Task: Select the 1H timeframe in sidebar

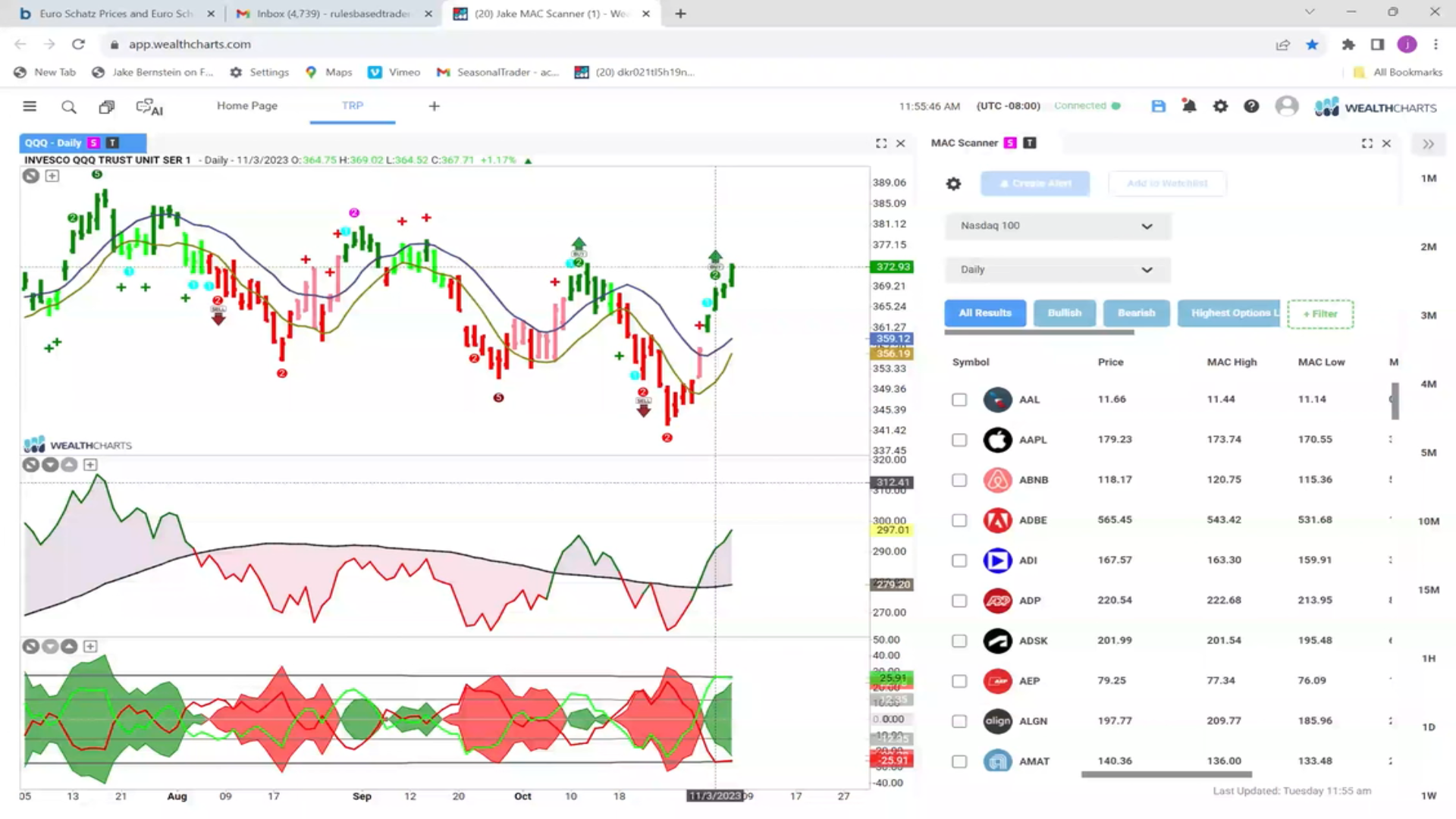Action: pyautogui.click(x=1429, y=659)
